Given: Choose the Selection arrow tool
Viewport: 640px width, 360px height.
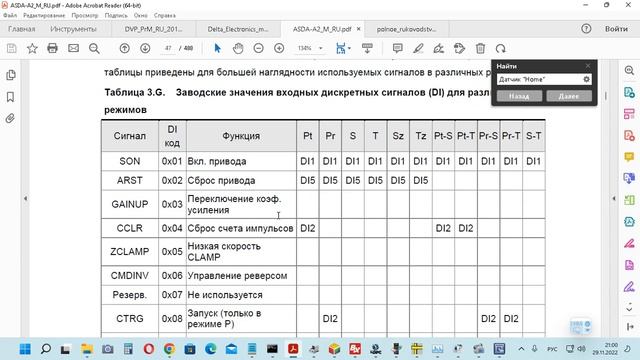Looking at the screenshot, I should tap(217, 48).
